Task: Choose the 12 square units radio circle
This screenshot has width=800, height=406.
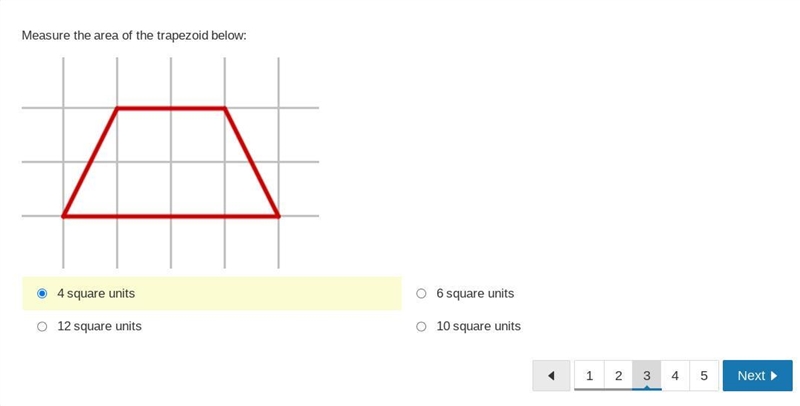Action: tap(42, 326)
